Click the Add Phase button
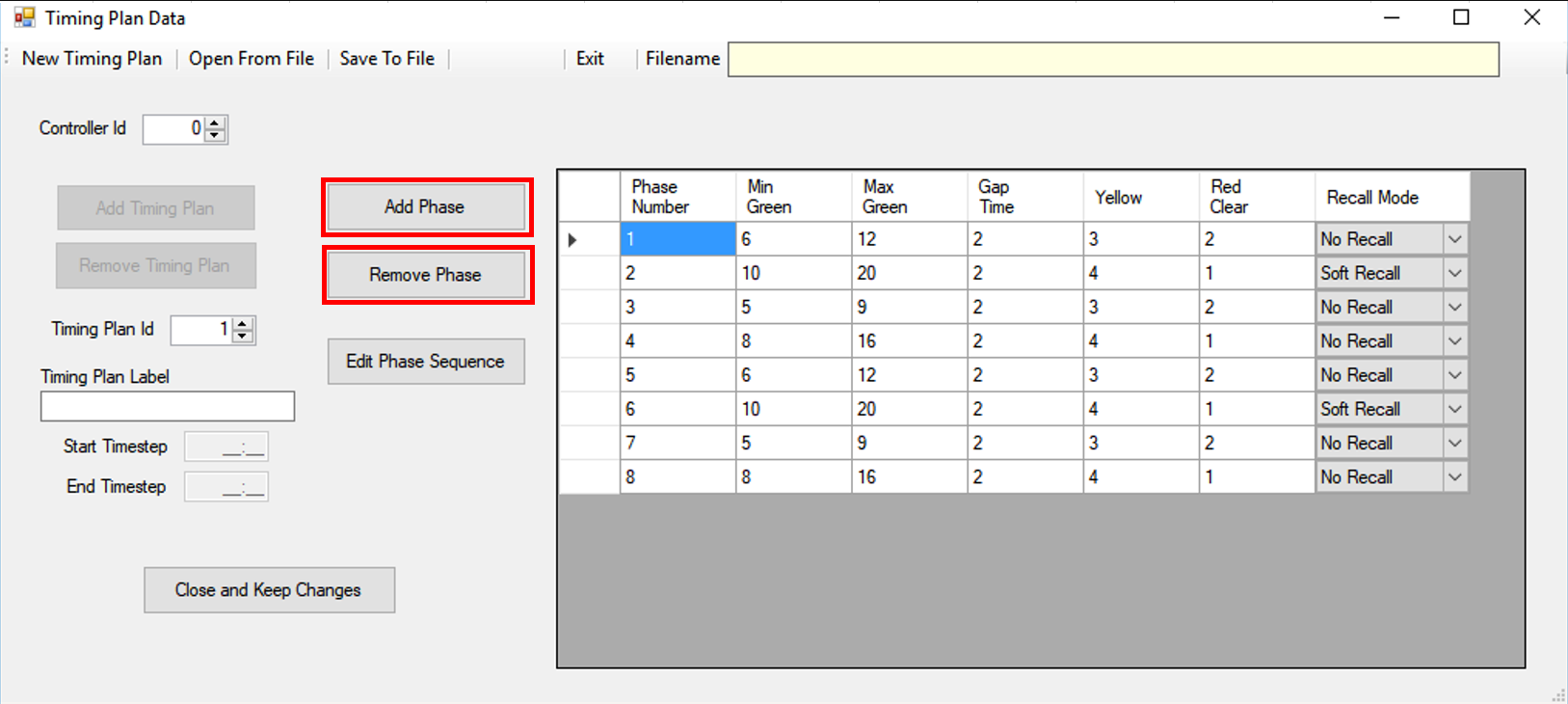Viewport: 1568px width, 704px height. [426, 206]
